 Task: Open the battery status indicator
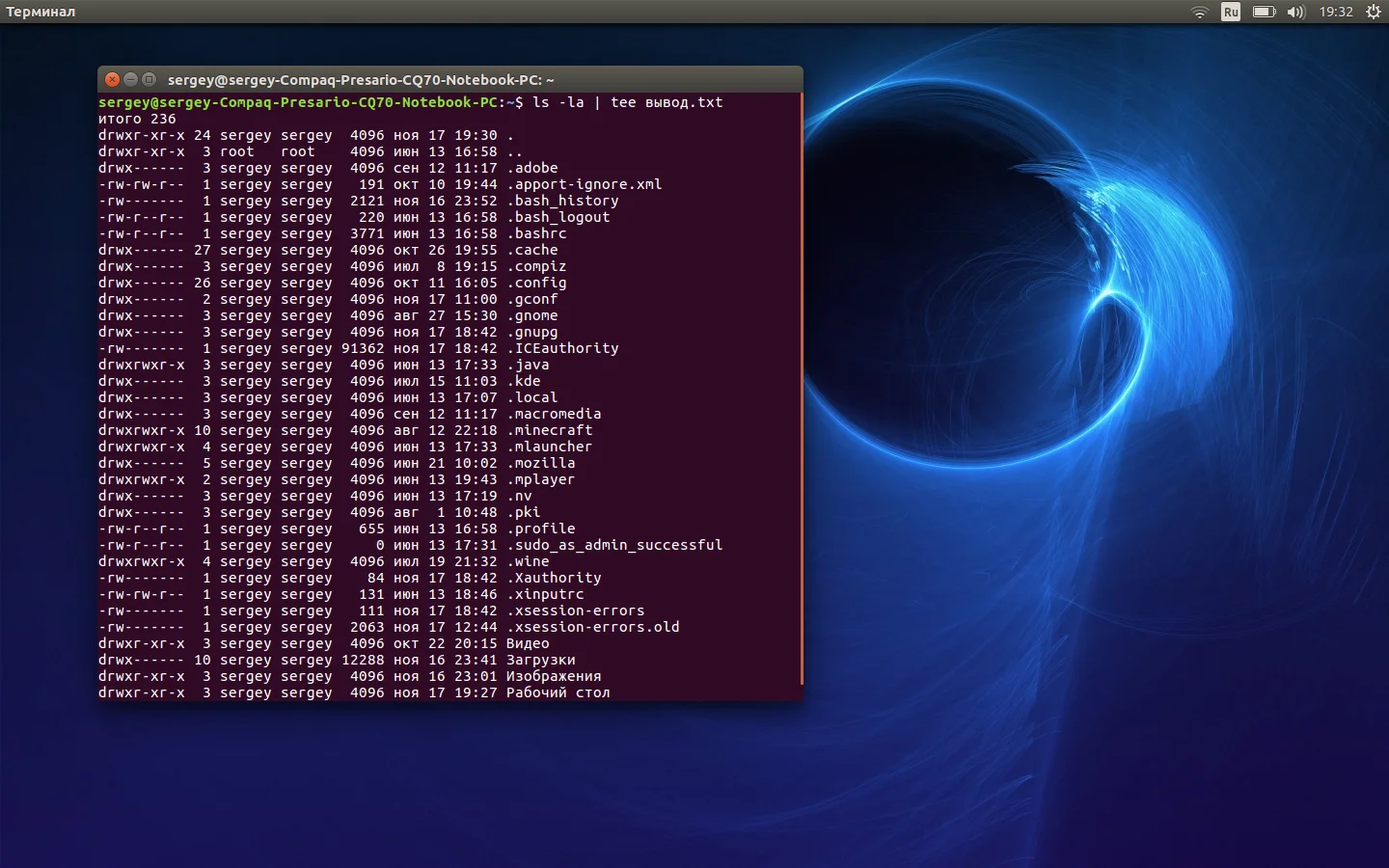click(1264, 12)
